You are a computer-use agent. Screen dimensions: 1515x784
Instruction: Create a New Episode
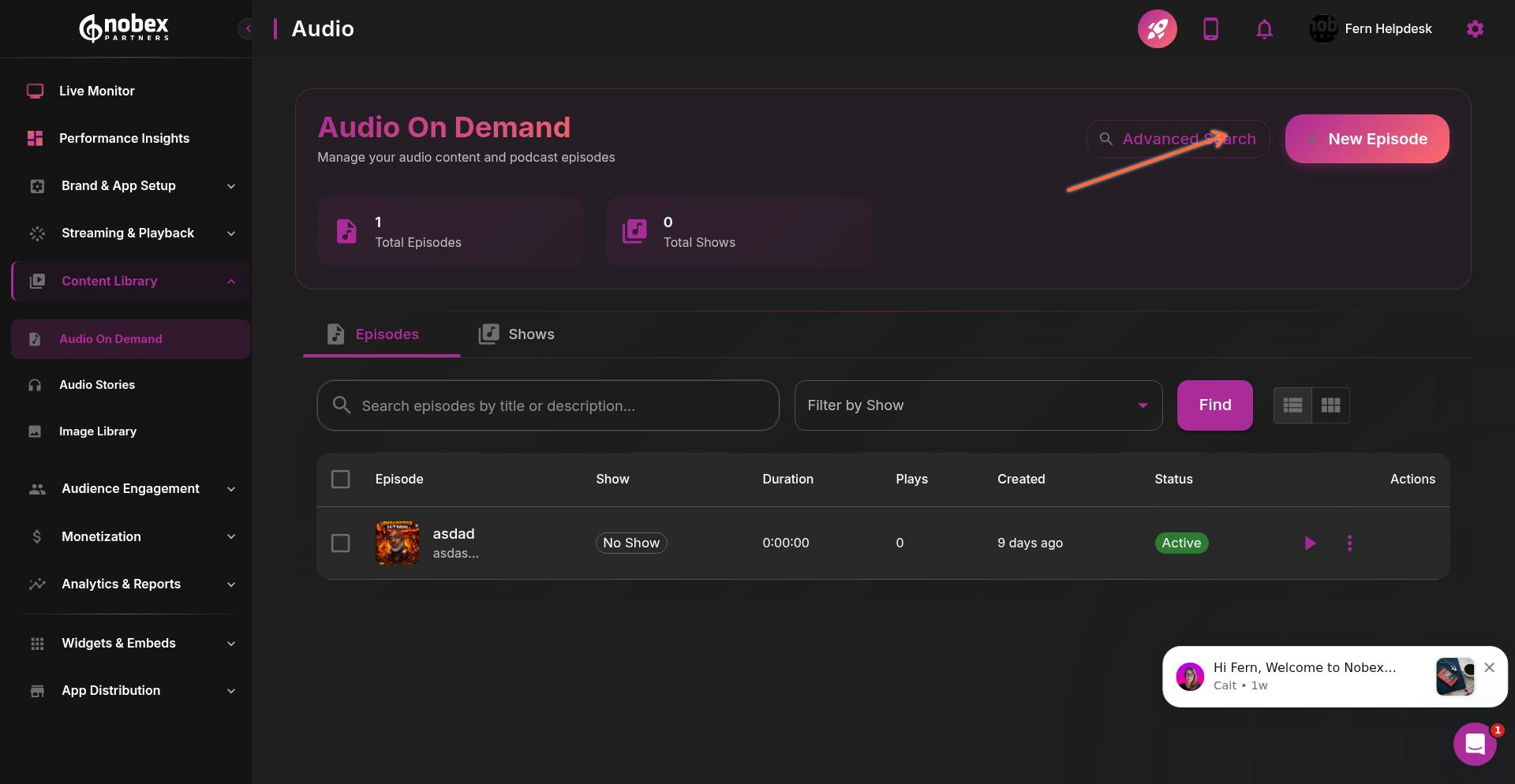(1367, 139)
